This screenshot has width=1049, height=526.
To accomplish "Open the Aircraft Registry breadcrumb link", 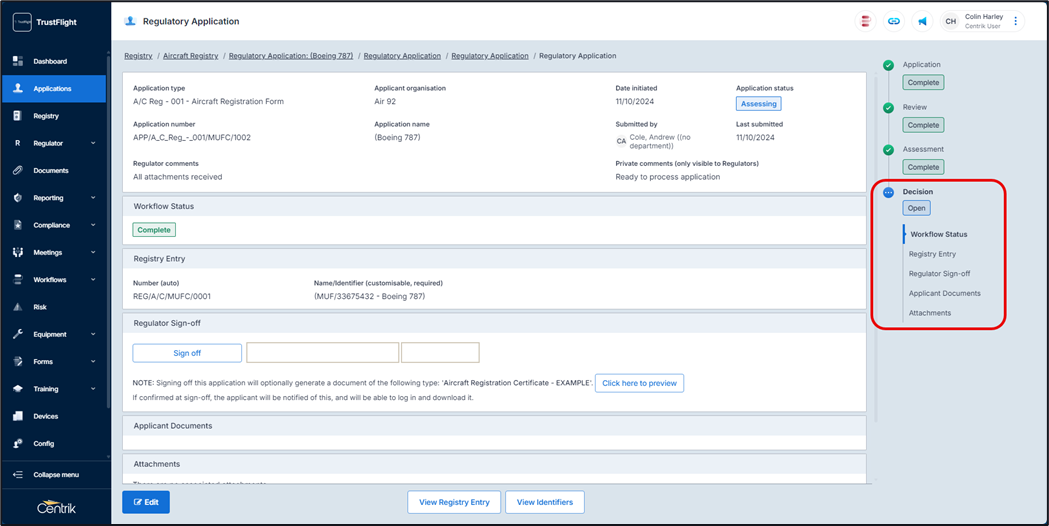I will [190, 56].
